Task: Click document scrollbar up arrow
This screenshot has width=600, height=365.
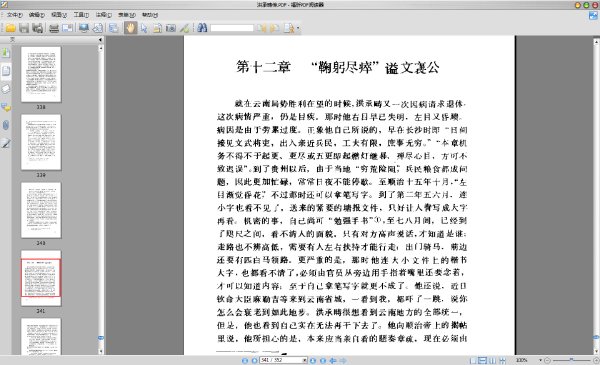Action: click(596, 41)
